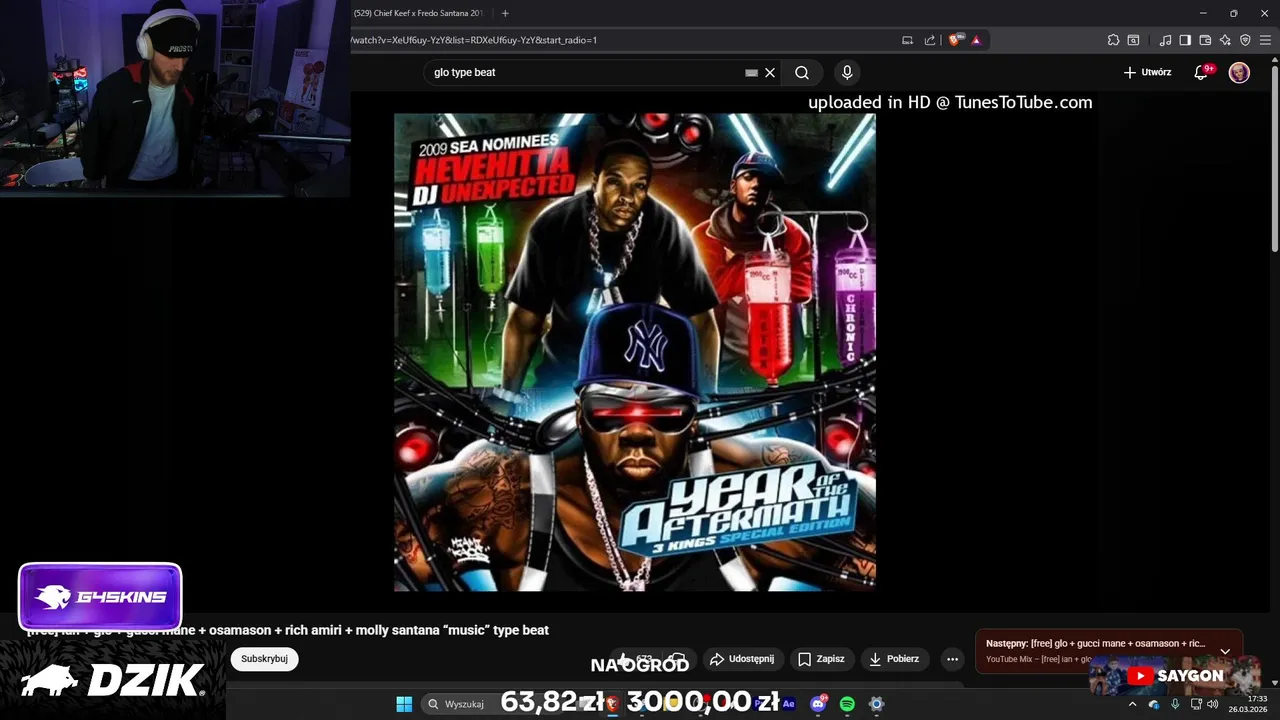Open After Effects from the taskbar
The height and width of the screenshot is (720, 1280).
(788, 704)
